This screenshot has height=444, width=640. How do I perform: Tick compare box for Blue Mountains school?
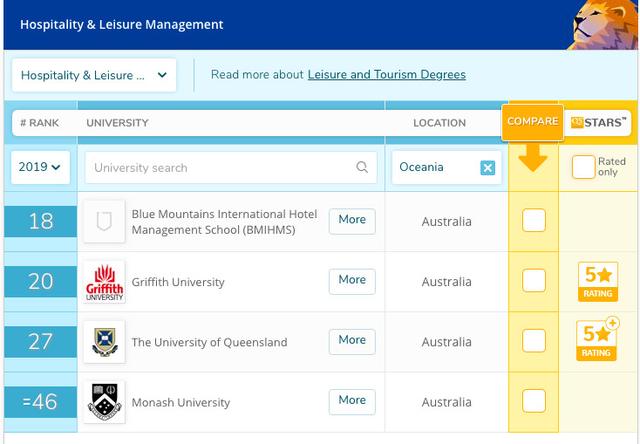[x=533, y=220]
